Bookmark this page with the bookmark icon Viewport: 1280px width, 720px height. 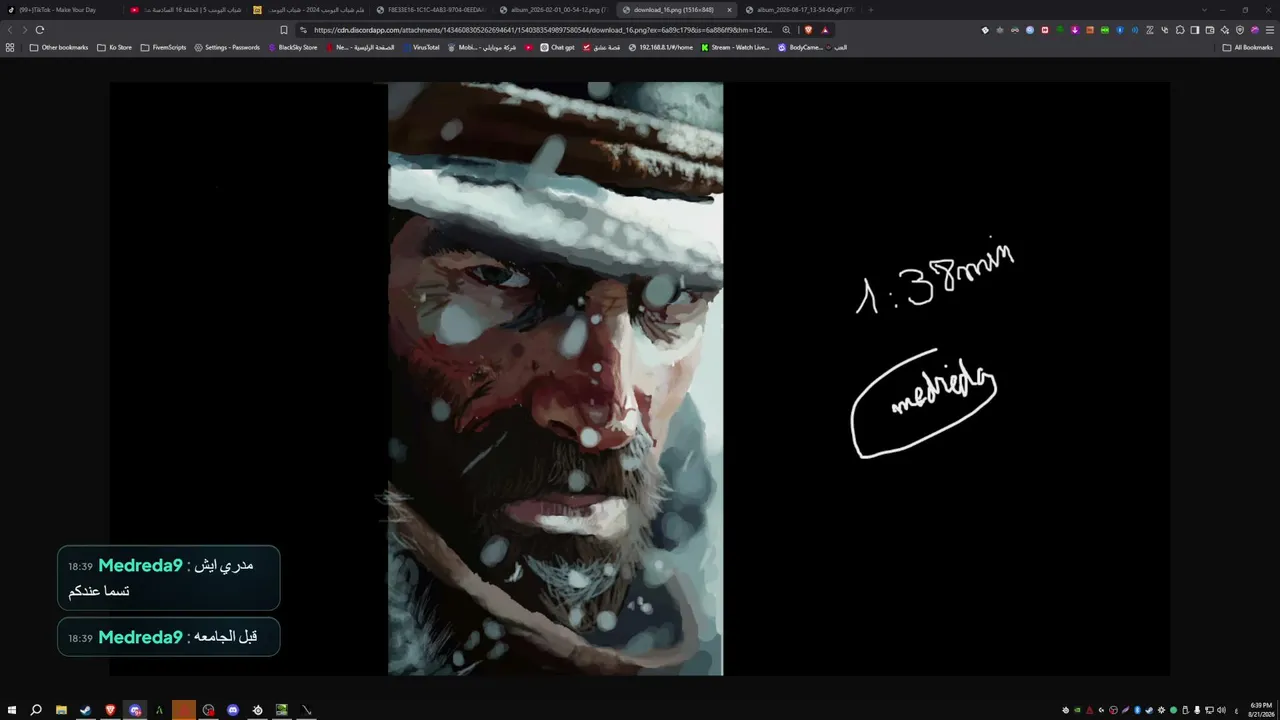coord(284,30)
